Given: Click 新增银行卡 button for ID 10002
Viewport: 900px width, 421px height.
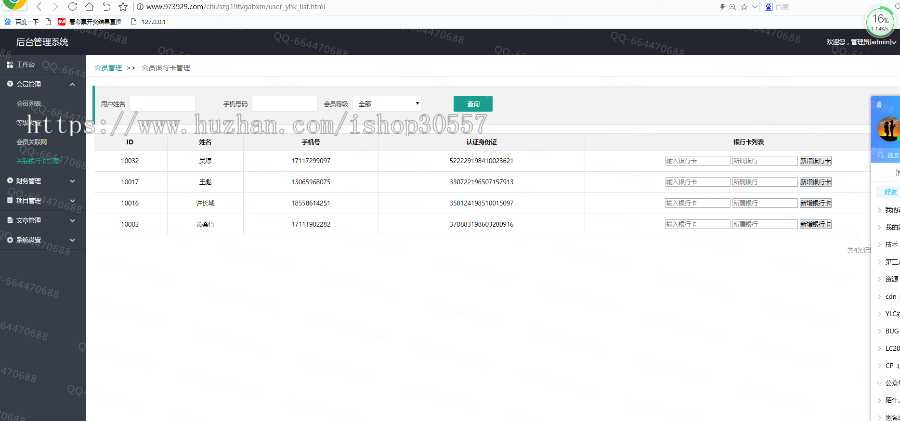Looking at the screenshot, I should click(x=816, y=224).
